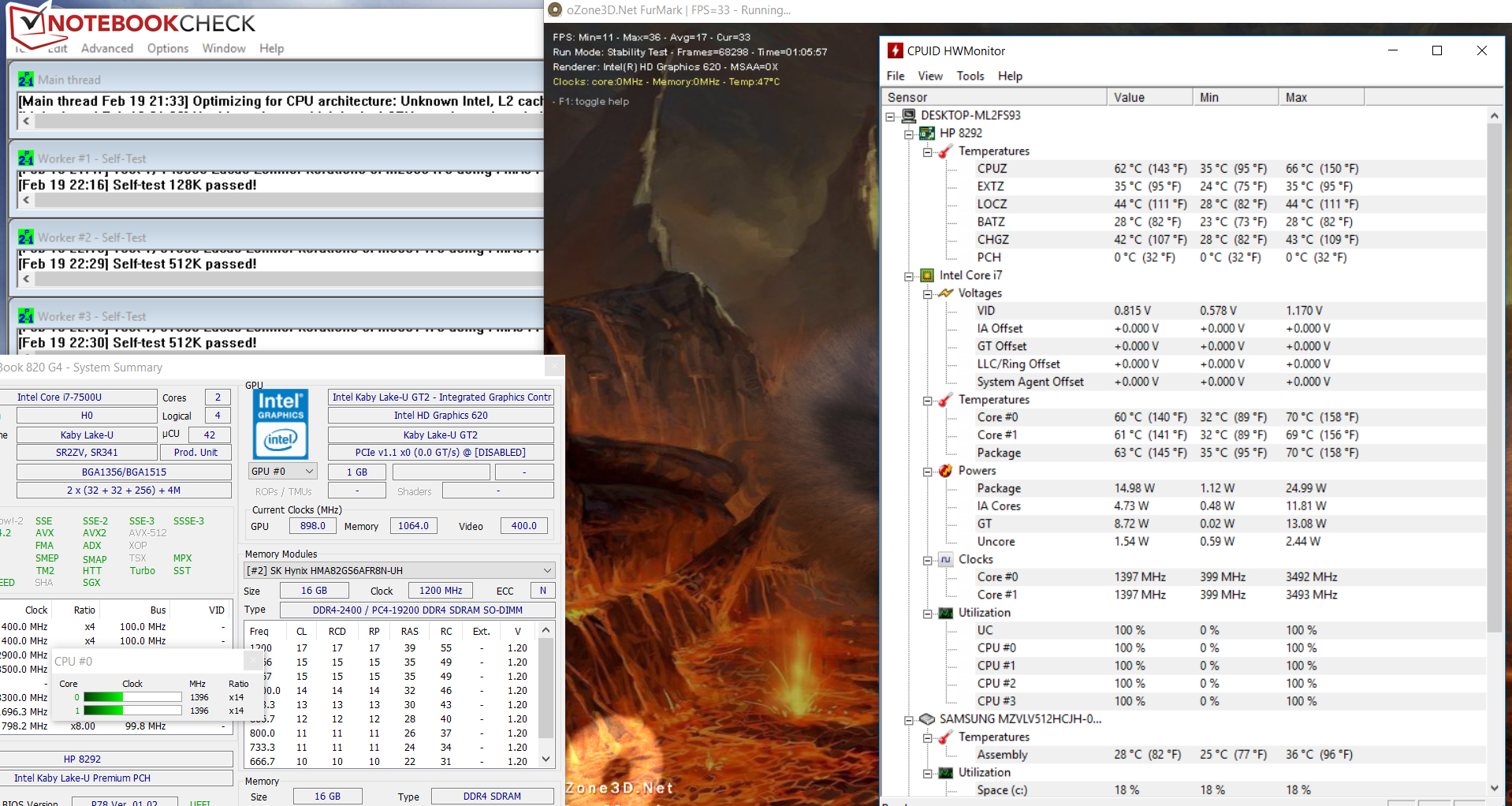Click the Worker #2 Self-Test window icon
The image size is (1512, 806).
point(26,237)
